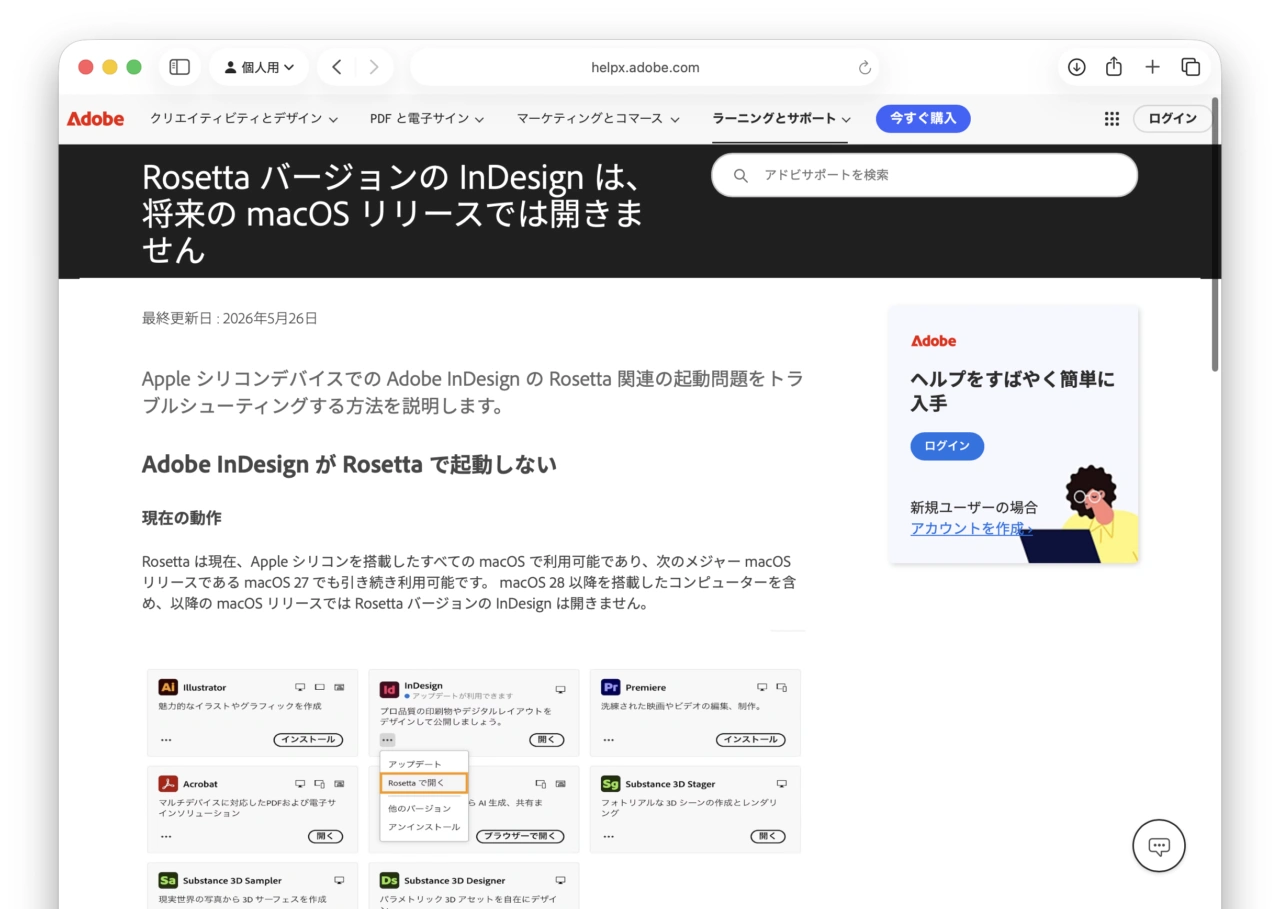Click the magnifier icon in the search box

point(741,175)
